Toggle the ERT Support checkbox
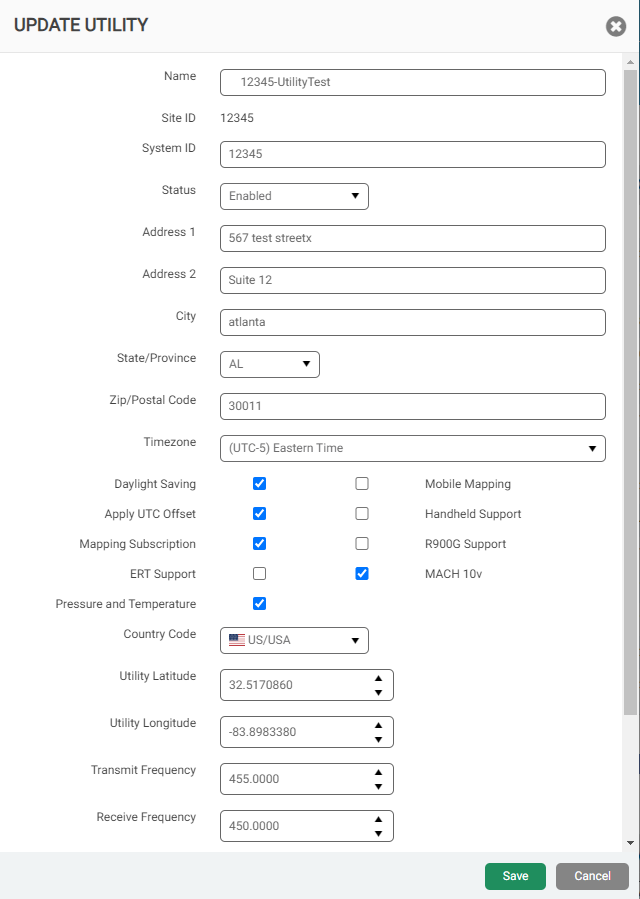 [x=260, y=574]
